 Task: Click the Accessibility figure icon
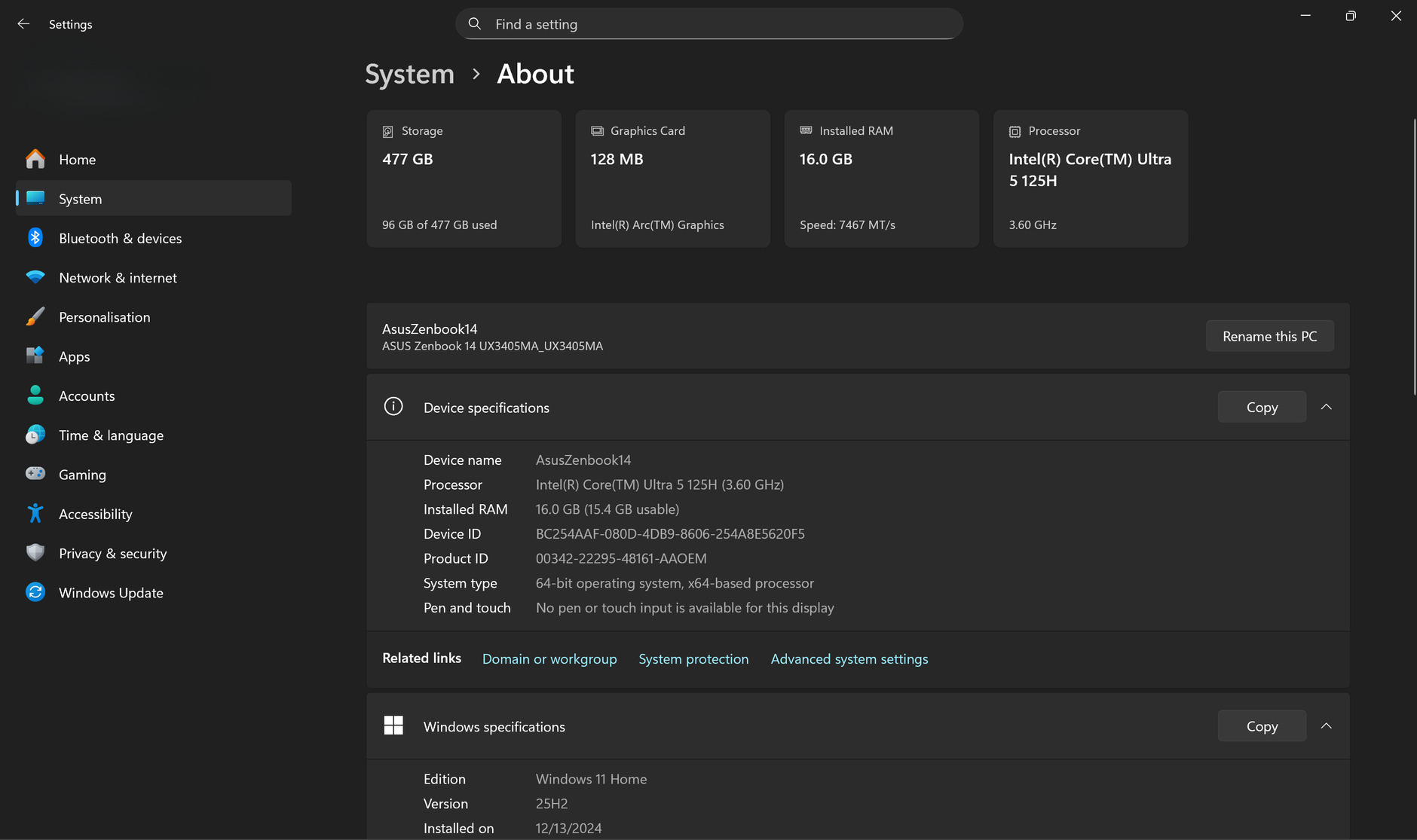(35, 514)
